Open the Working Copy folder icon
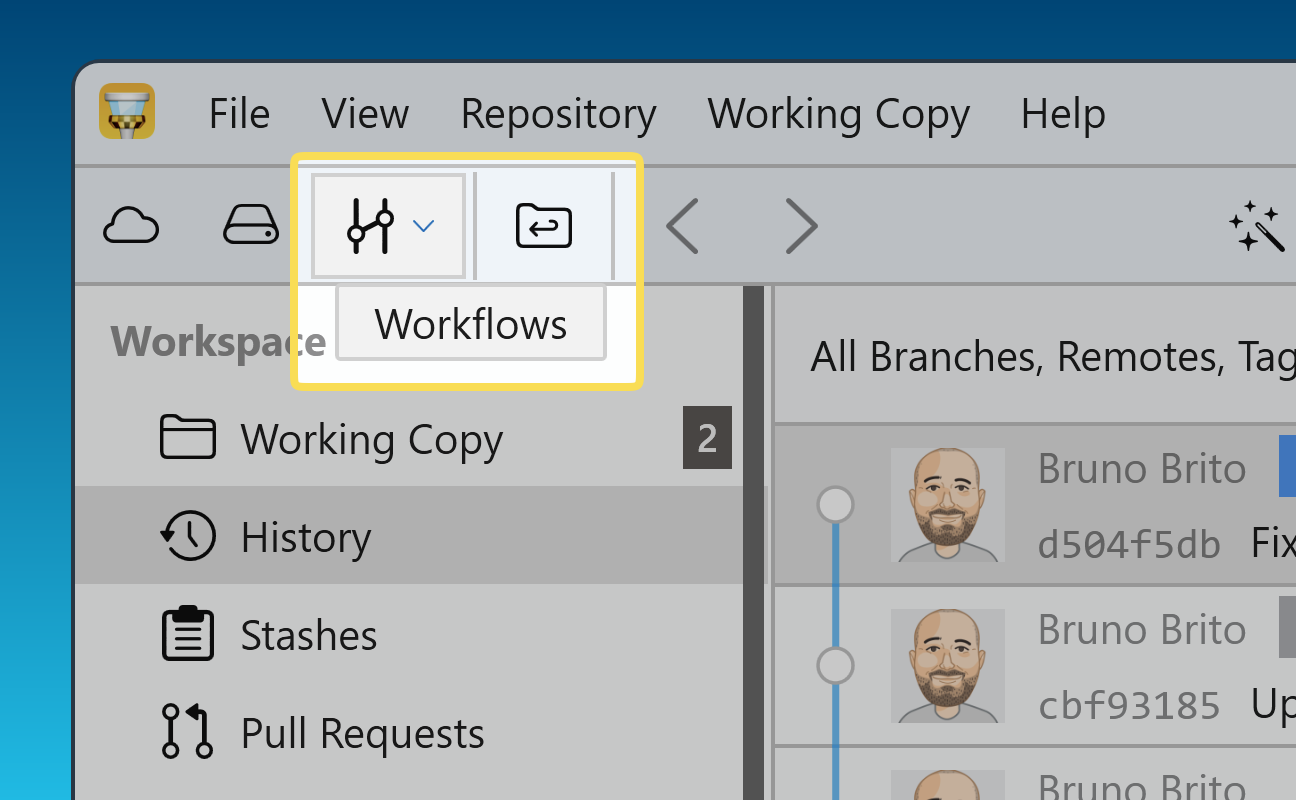This screenshot has width=1296, height=800. pos(188,437)
